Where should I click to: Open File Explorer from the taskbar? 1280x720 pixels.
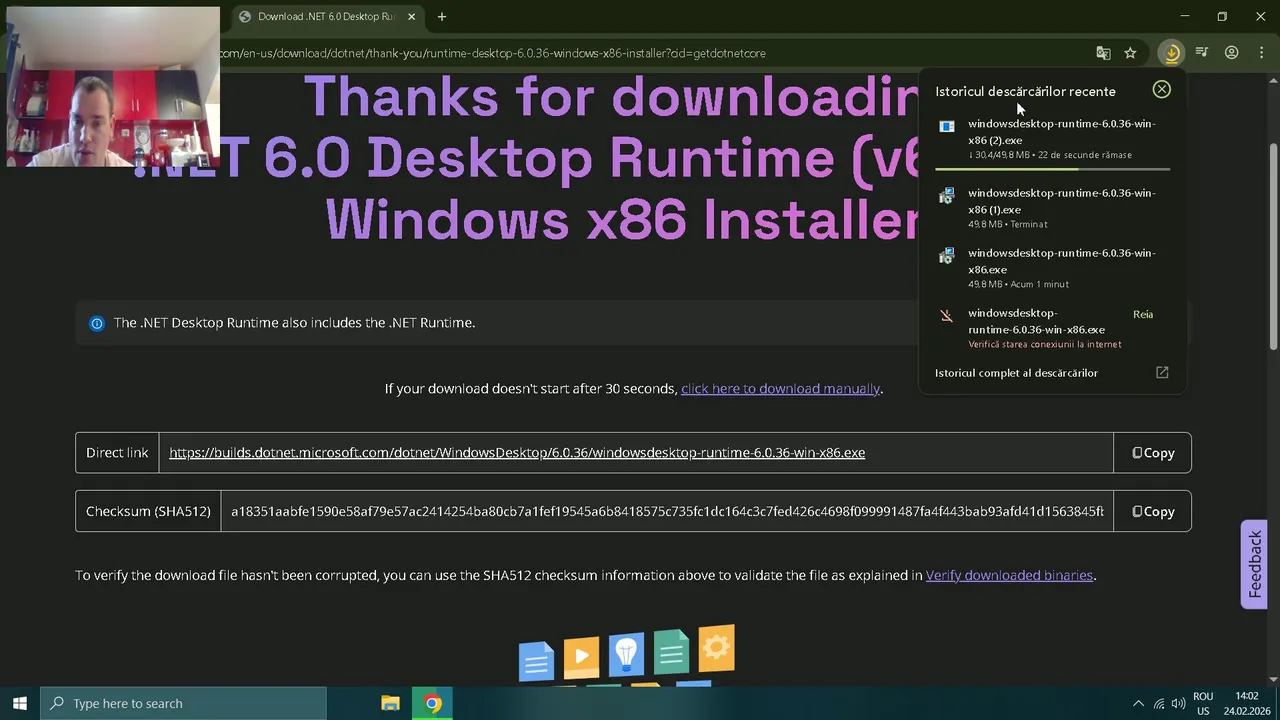(x=391, y=703)
